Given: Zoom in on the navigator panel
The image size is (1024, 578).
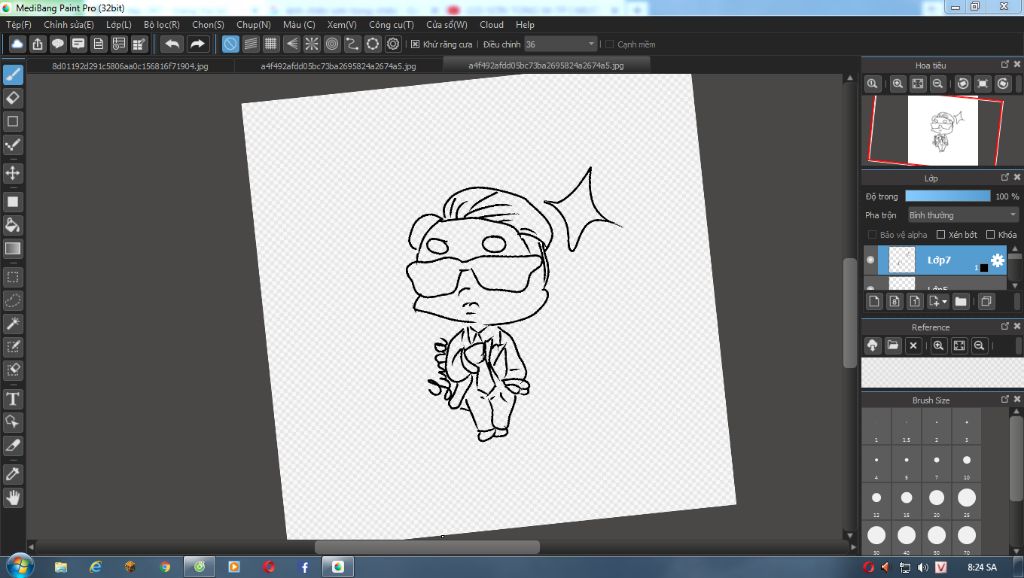Looking at the screenshot, I should [x=898, y=84].
